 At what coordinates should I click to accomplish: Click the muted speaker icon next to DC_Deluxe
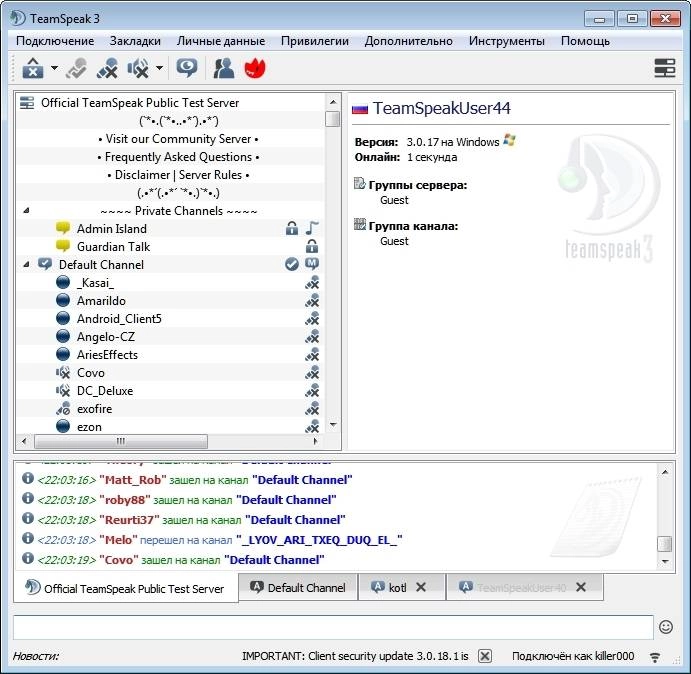(x=63, y=391)
